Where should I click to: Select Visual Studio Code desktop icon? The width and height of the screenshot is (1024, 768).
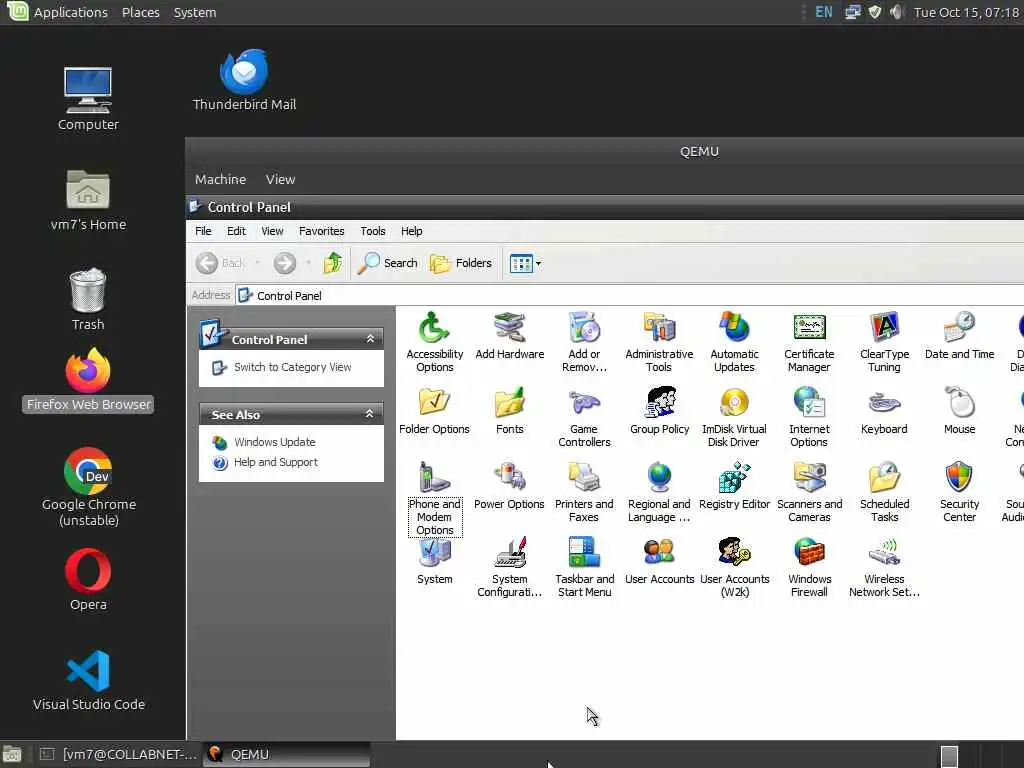point(89,680)
